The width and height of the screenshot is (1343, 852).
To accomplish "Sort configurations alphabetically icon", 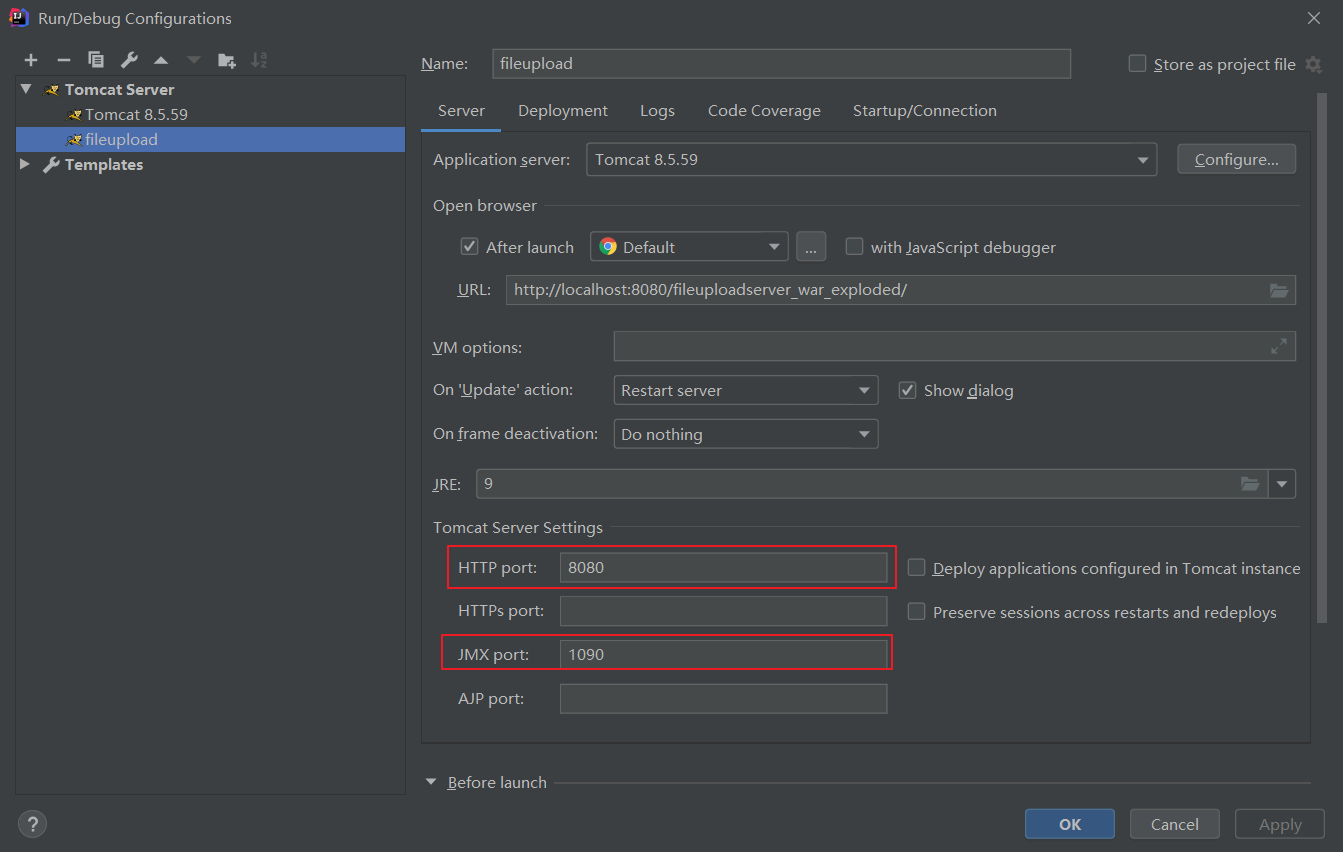I will [259, 60].
